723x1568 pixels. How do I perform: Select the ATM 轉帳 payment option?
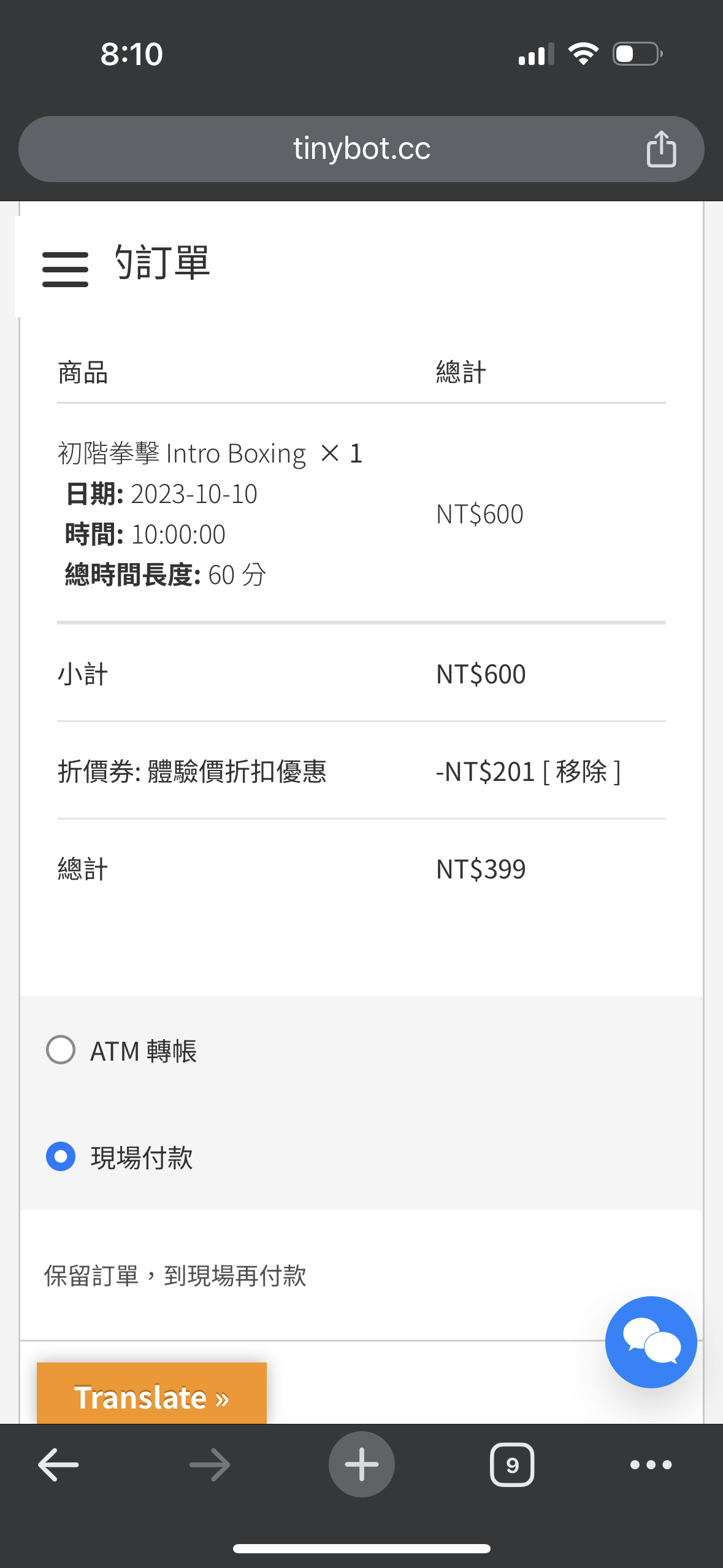pyautogui.click(x=61, y=1050)
